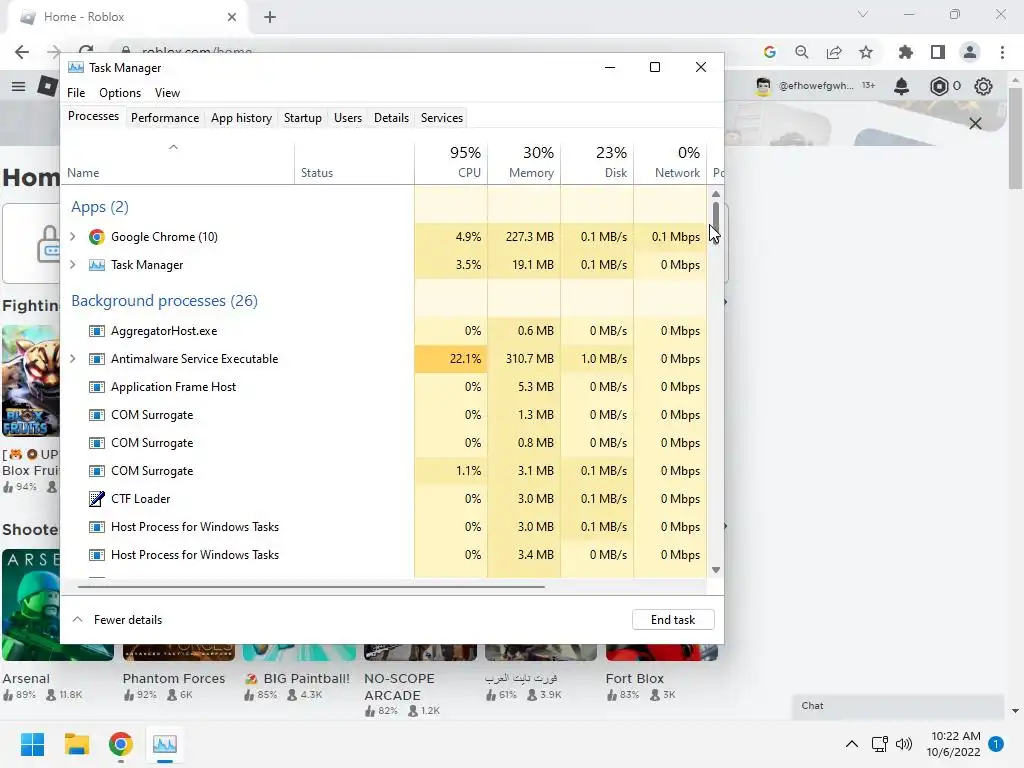This screenshot has height=768, width=1024.
Task: Sort processes by CPU column header
Action: [451, 162]
